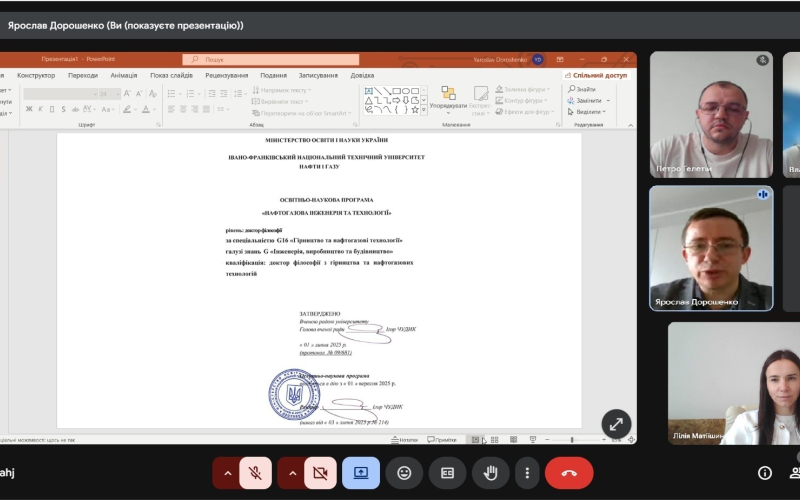This screenshot has width=800, height=500.
Task: Align text right icon
Action: tap(194, 109)
